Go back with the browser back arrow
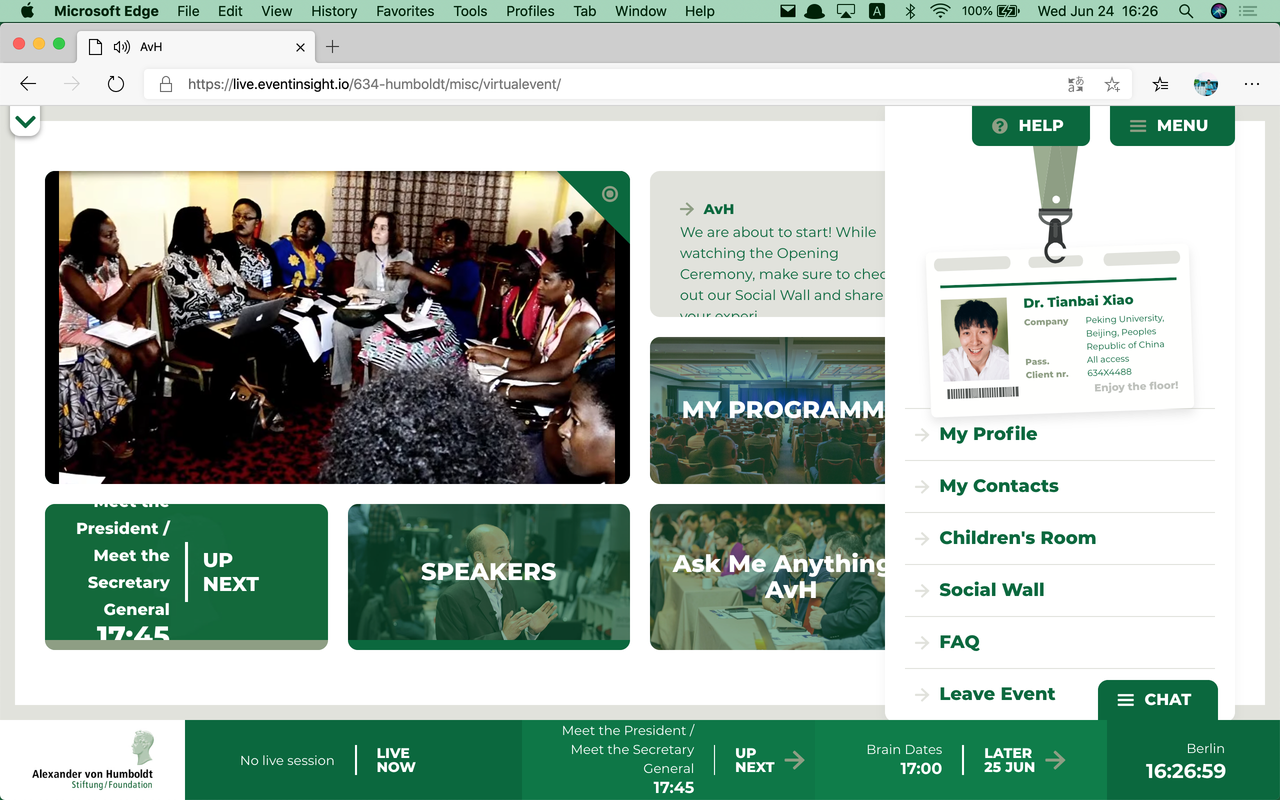 point(28,85)
